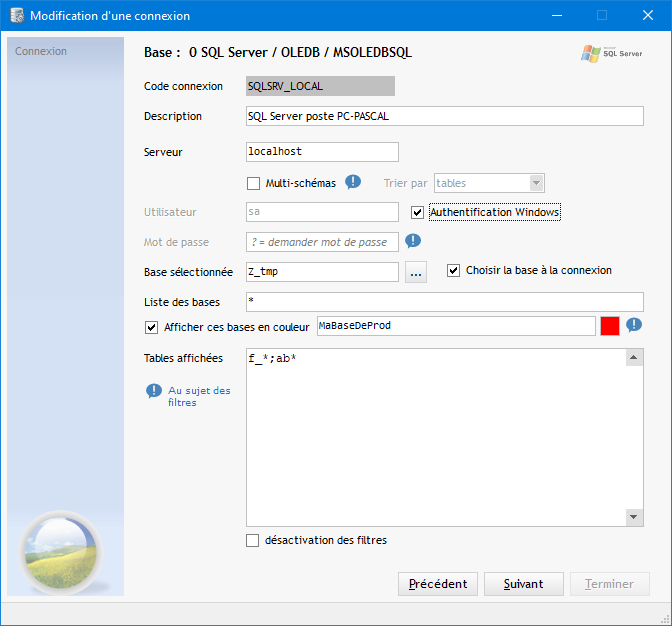
Task: Click the window resize grip in the status bar
Action: pyautogui.click(x=666, y=619)
